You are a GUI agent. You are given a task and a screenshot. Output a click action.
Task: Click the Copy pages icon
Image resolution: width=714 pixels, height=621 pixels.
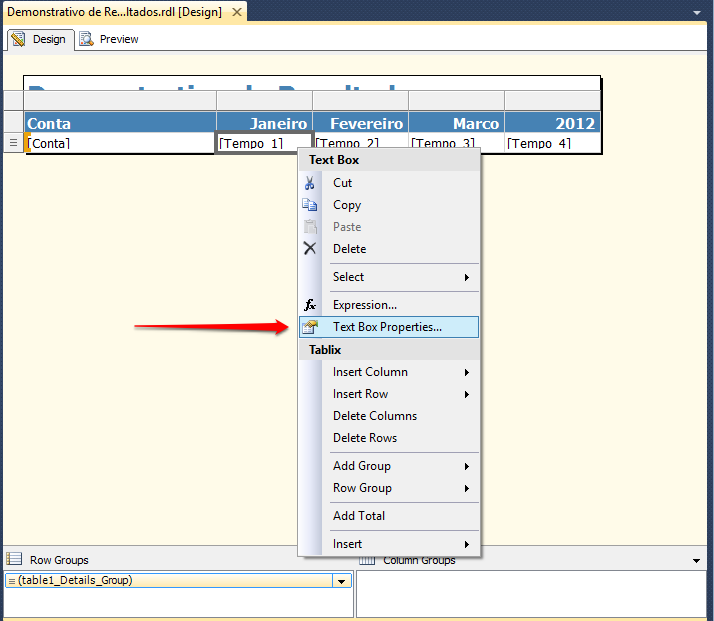pyautogui.click(x=310, y=205)
